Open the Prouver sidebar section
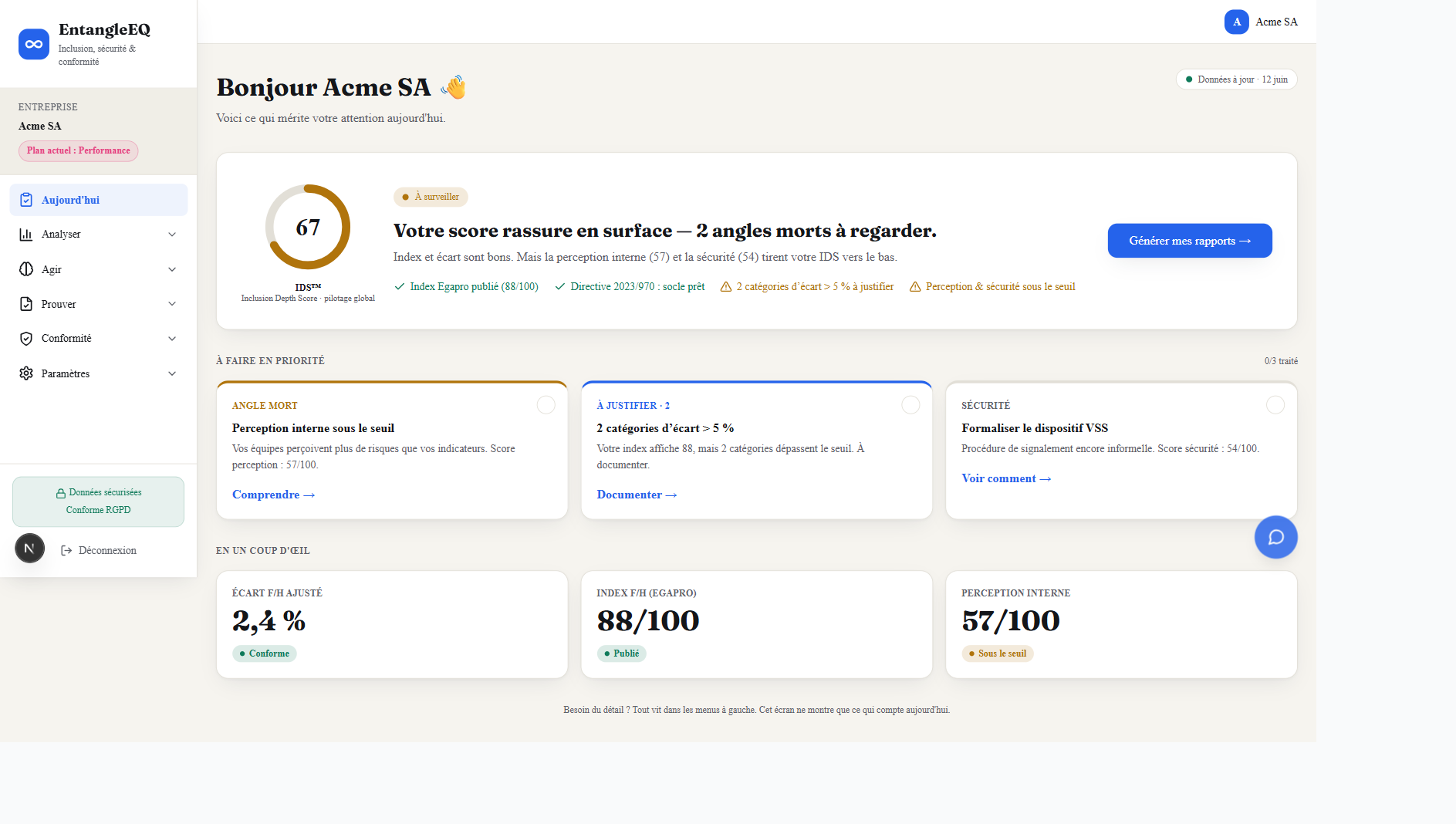The image size is (1456, 824). 99,304
